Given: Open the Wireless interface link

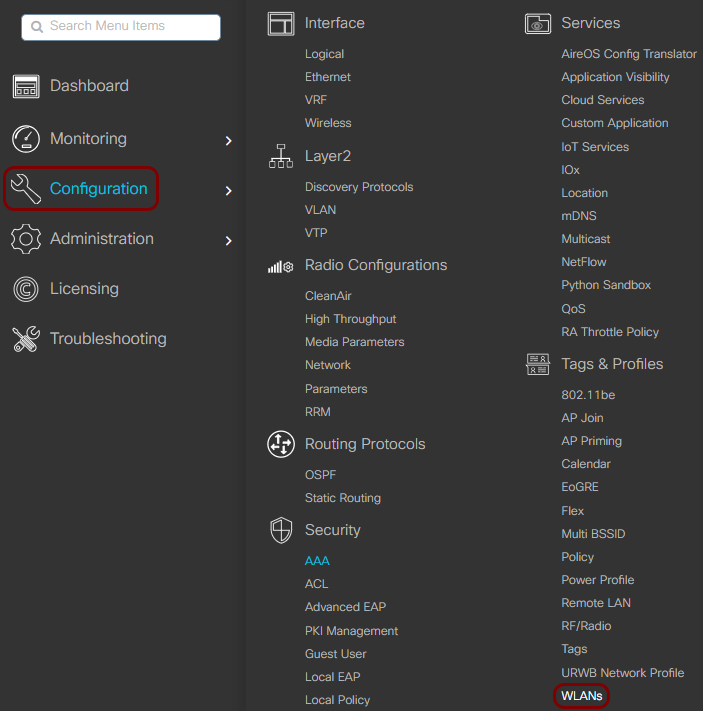Looking at the screenshot, I should point(328,123).
